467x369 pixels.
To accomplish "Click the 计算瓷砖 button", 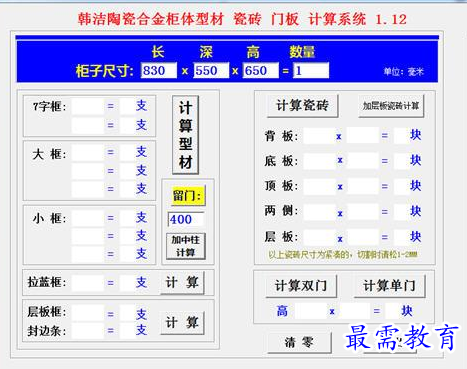I will (x=302, y=106).
